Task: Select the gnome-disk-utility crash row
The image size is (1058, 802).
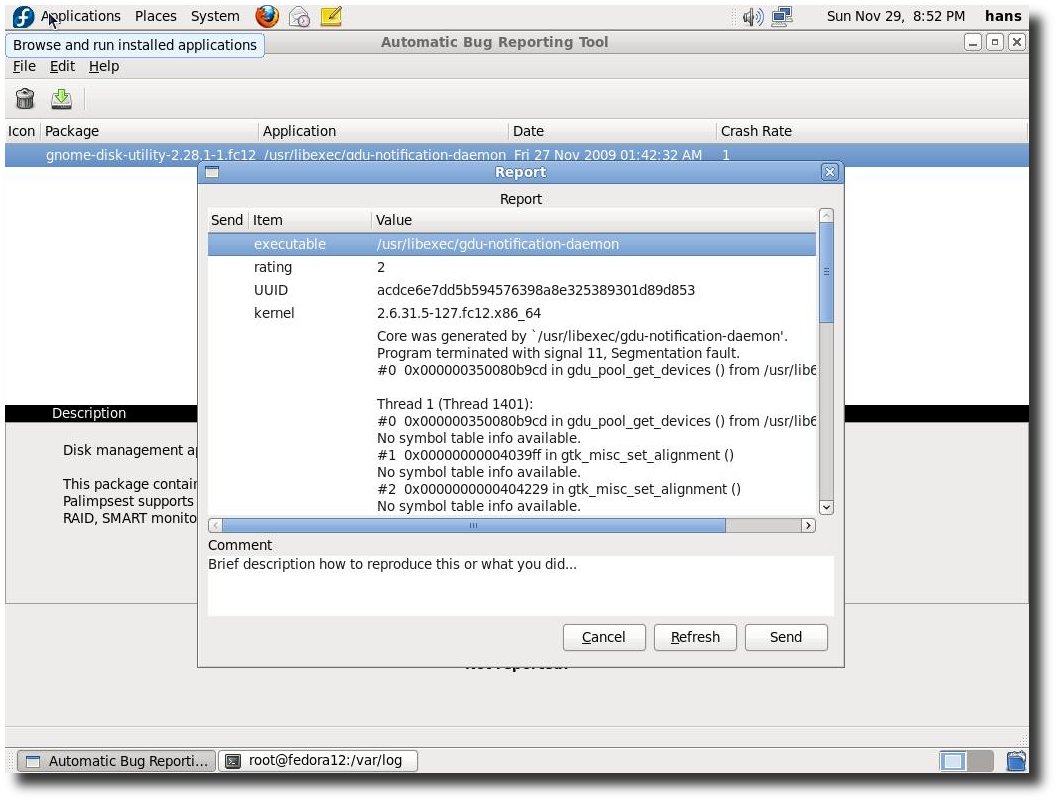Action: [x=516, y=154]
